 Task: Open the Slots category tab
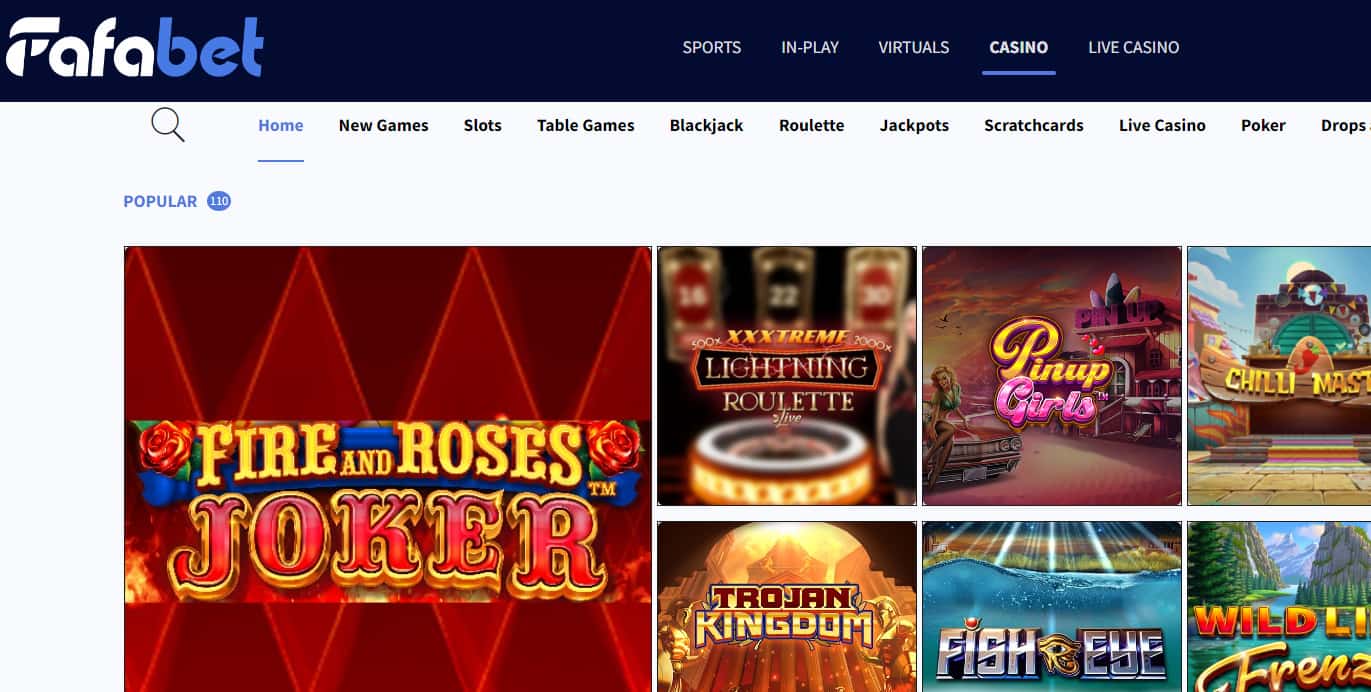482,125
